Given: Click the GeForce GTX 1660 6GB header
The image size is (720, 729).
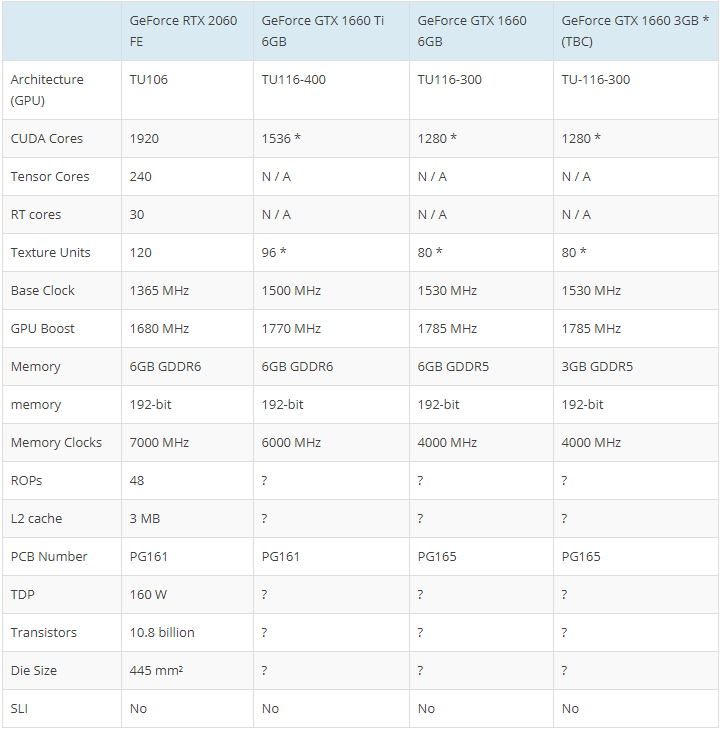Looking at the screenshot, I should pos(481,31).
